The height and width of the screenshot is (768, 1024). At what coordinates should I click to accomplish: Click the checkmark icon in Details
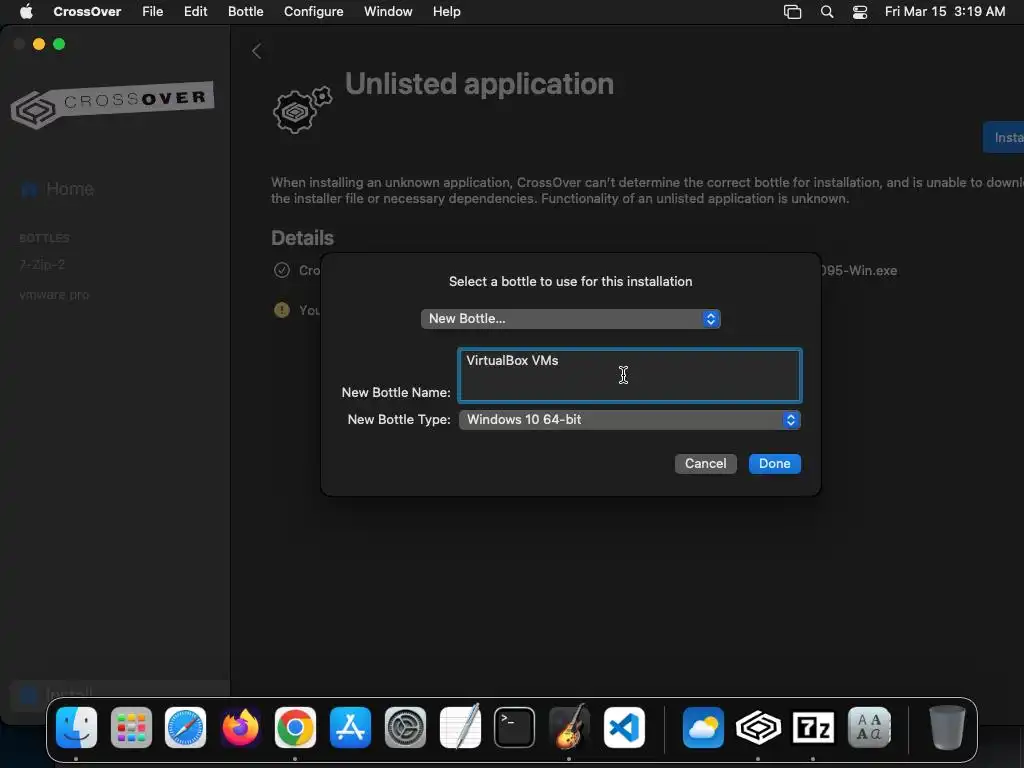pos(281,270)
